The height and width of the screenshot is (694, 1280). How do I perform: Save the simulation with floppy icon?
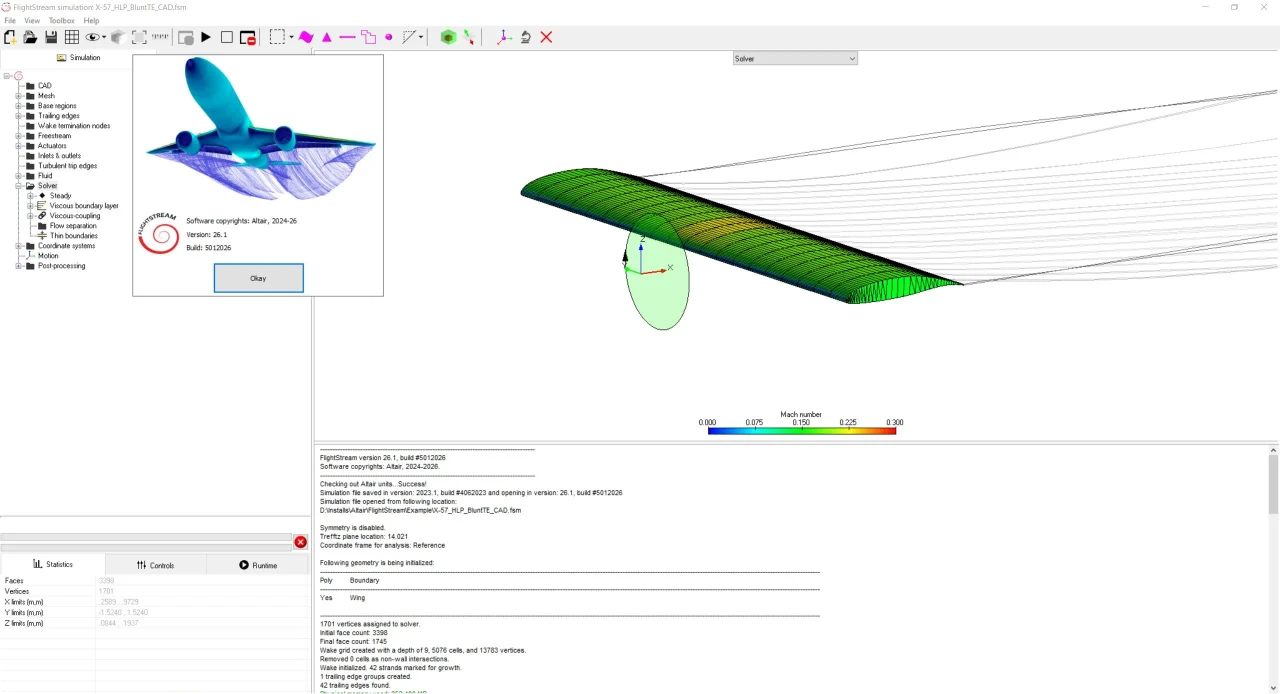click(51, 37)
